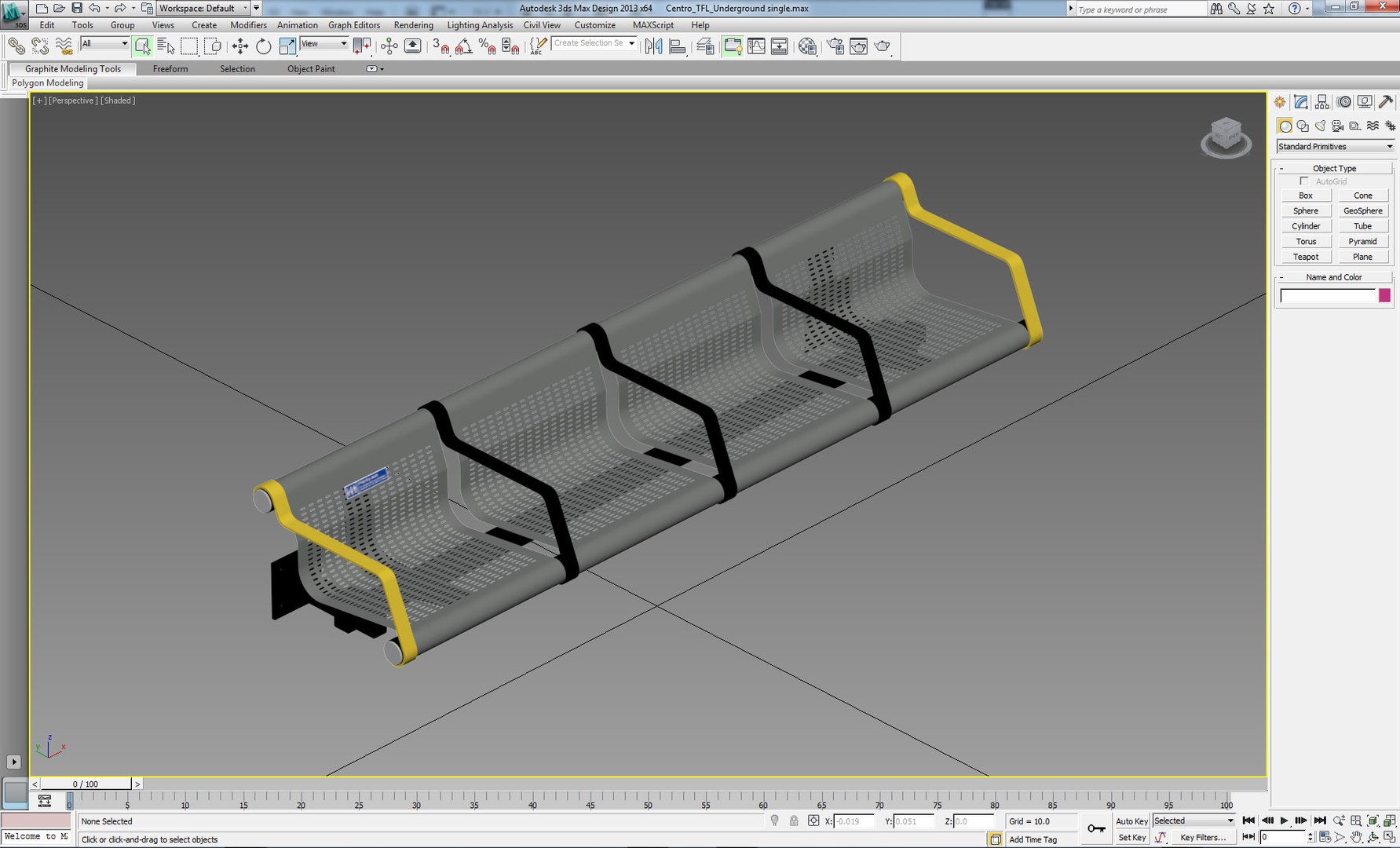Open the Material Editor
Image resolution: width=1400 pixels, height=848 pixels.
pyautogui.click(x=806, y=46)
